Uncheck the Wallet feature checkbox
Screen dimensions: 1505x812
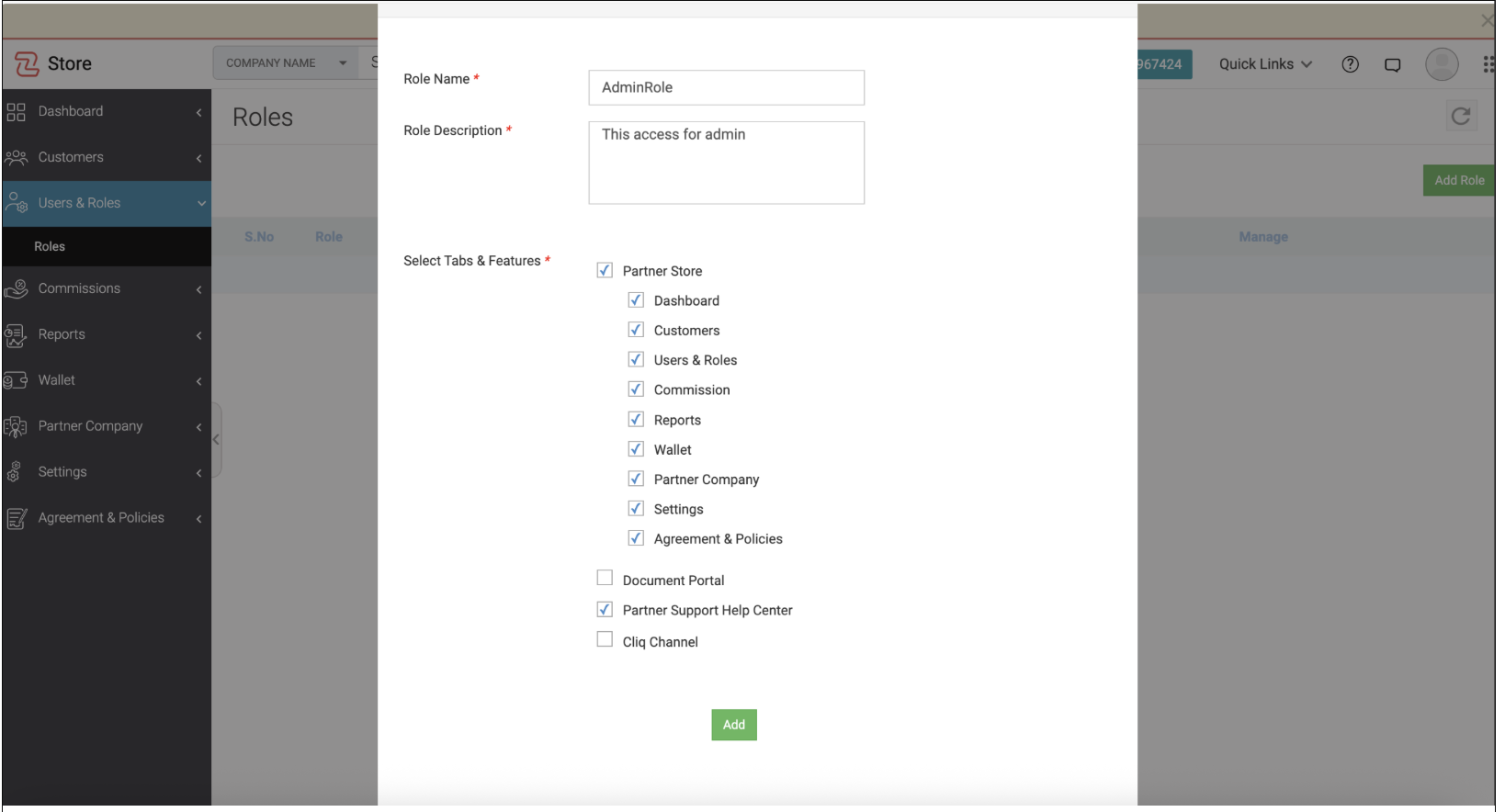636,449
